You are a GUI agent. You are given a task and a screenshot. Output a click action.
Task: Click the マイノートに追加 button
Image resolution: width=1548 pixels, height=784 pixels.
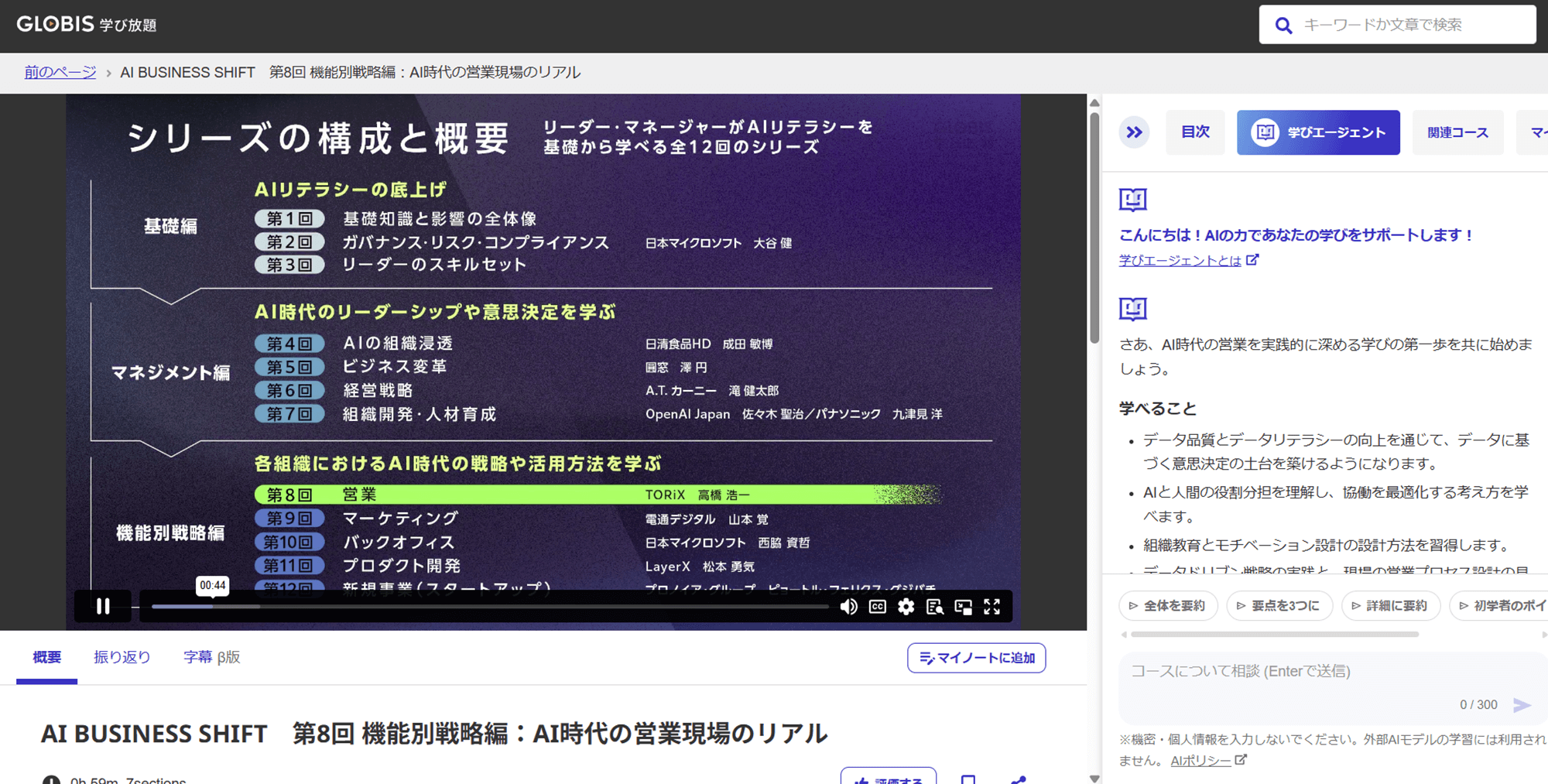pyautogui.click(x=976, y=658)
